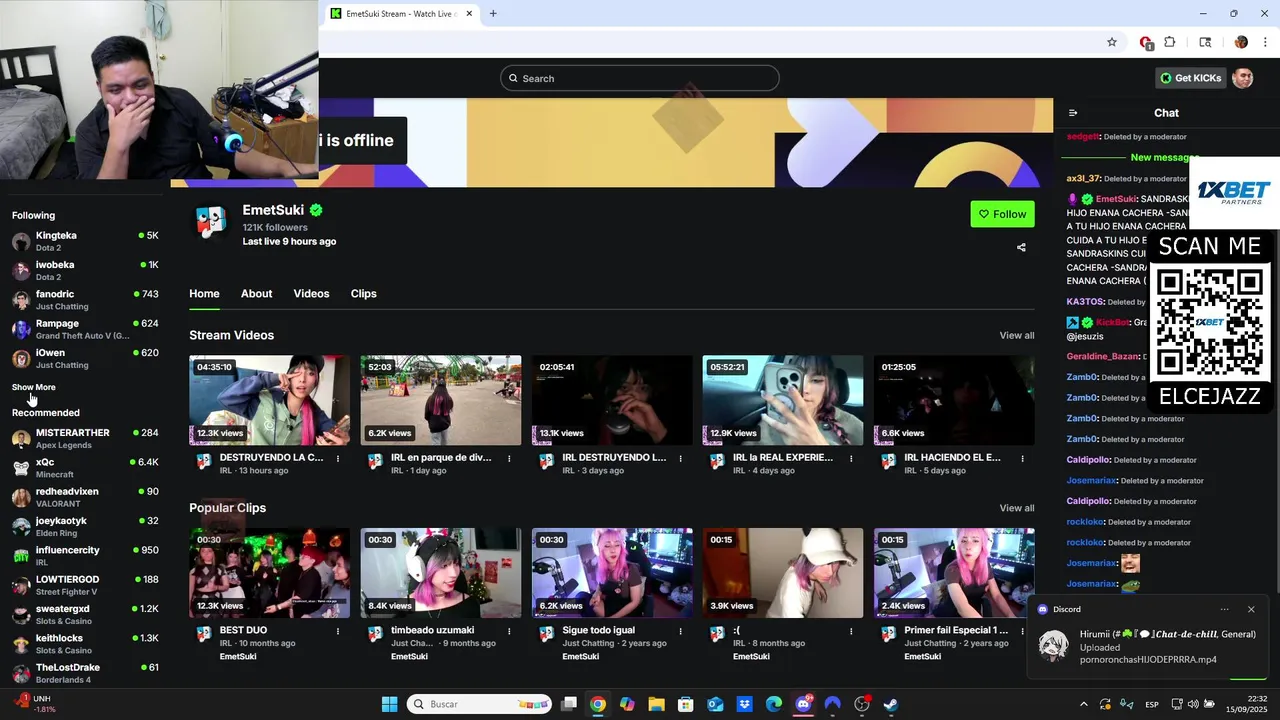View all Popular Clips
Viewport: 1280px width, 720px height.
click(1017, 508)
